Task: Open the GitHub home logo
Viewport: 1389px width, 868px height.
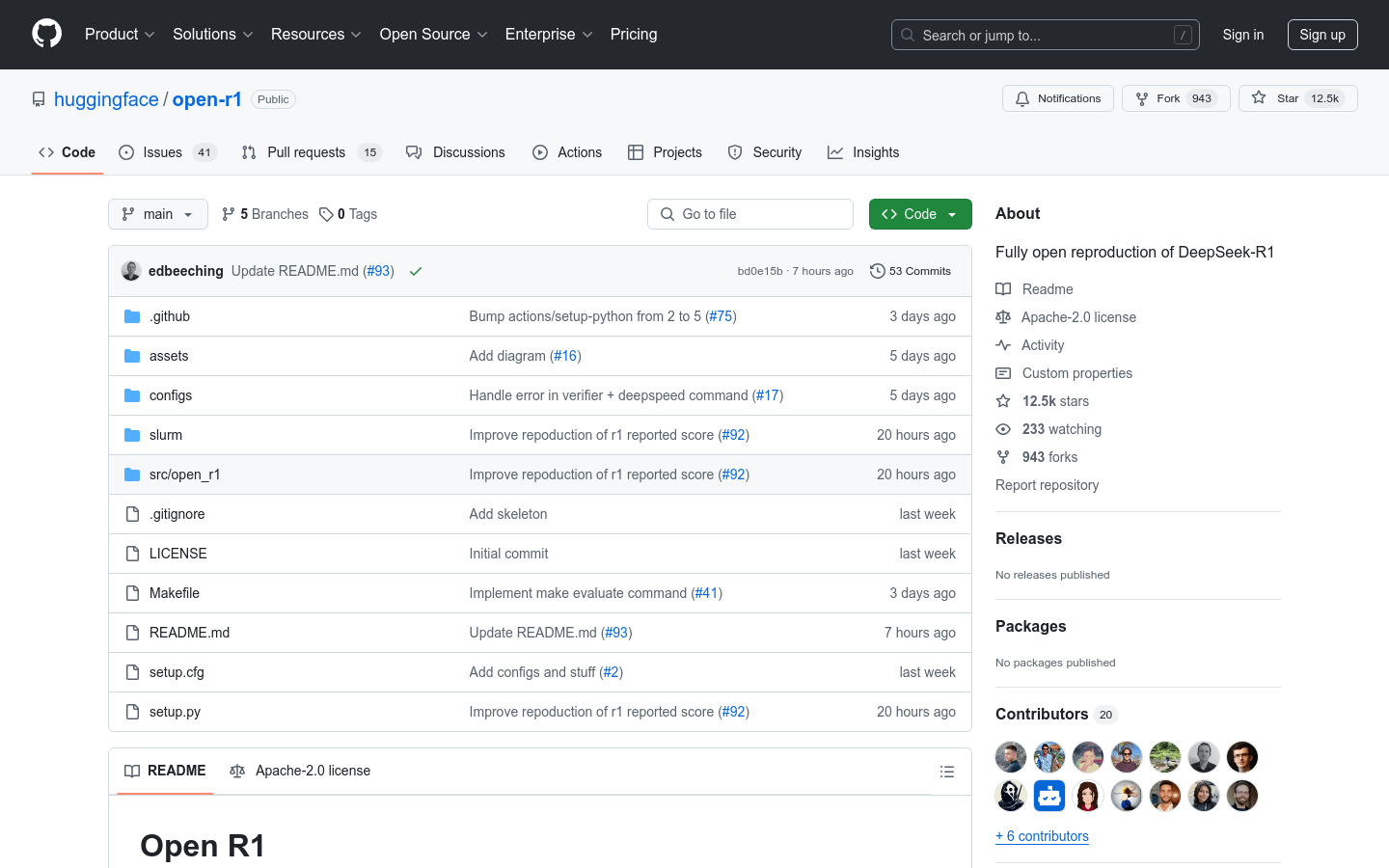Action: (46, 34)
